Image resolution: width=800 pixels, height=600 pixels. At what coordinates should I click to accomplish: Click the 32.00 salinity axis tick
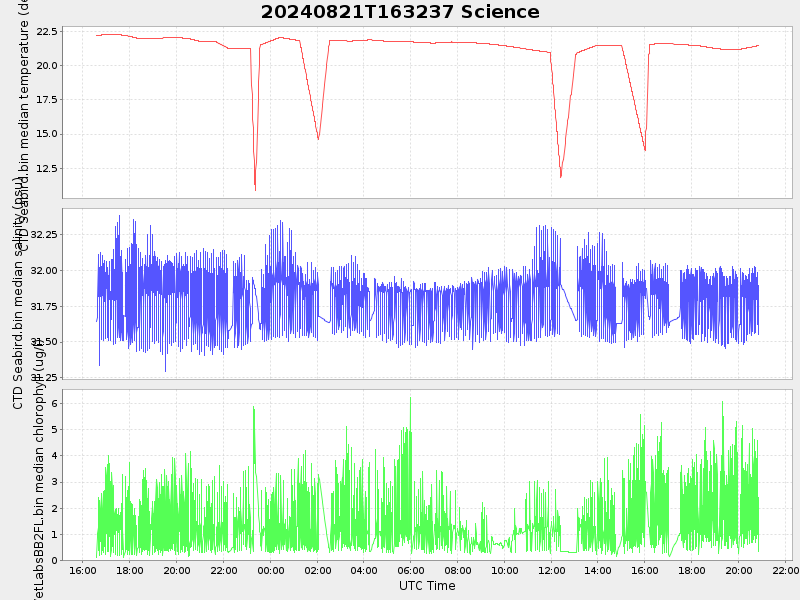pos(45,270)
